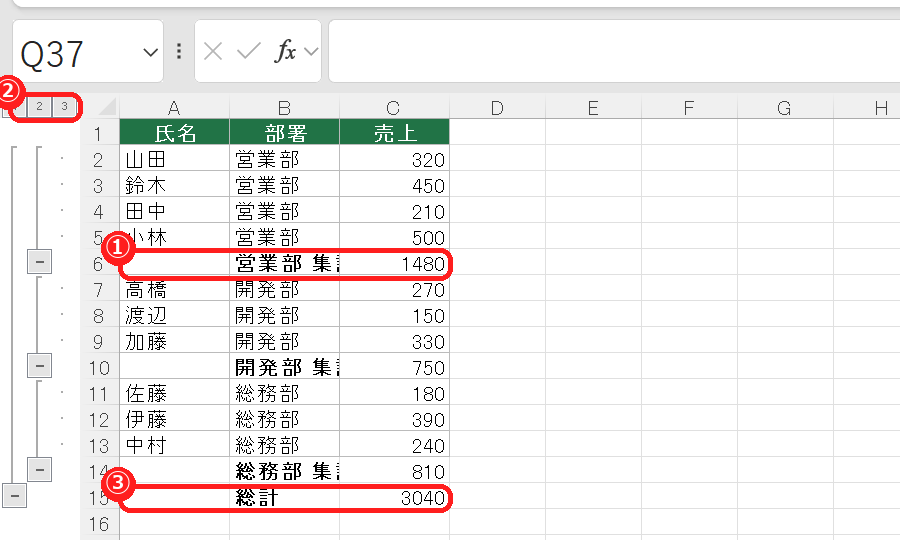Click the Insert Function fx icon

click(285, 52)
